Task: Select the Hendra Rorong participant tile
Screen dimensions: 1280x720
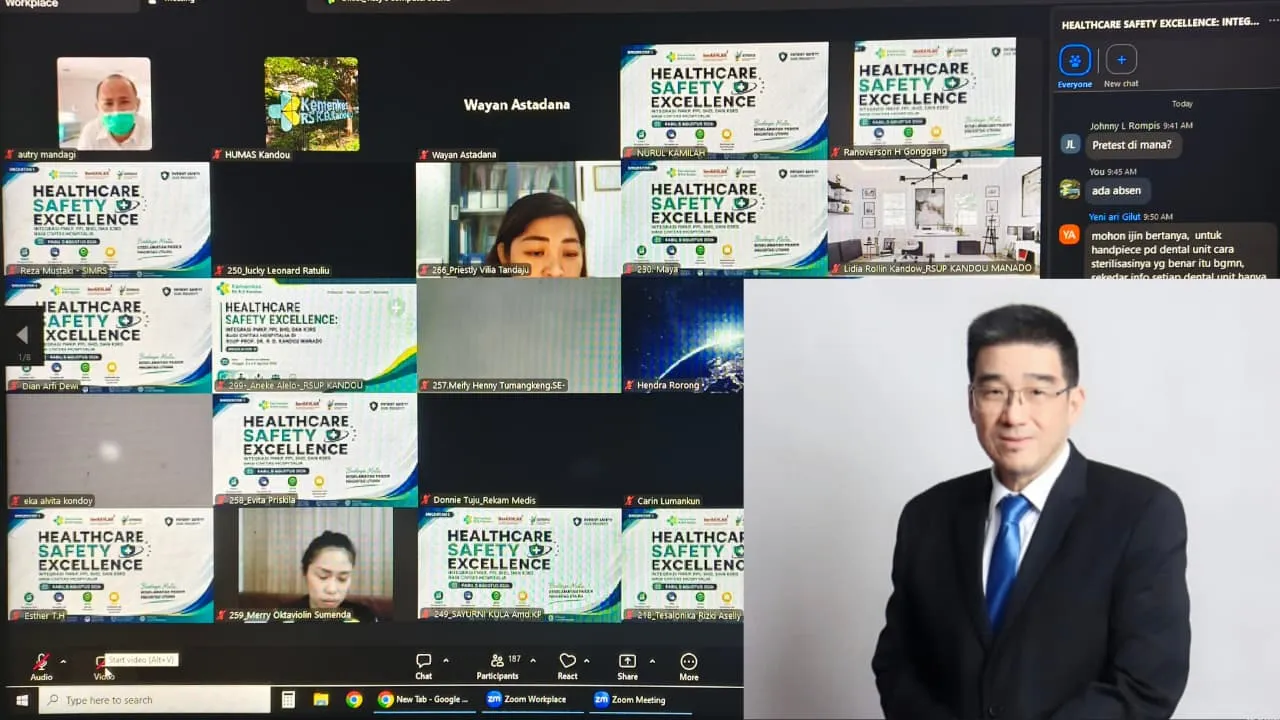Action: point(682,335)
